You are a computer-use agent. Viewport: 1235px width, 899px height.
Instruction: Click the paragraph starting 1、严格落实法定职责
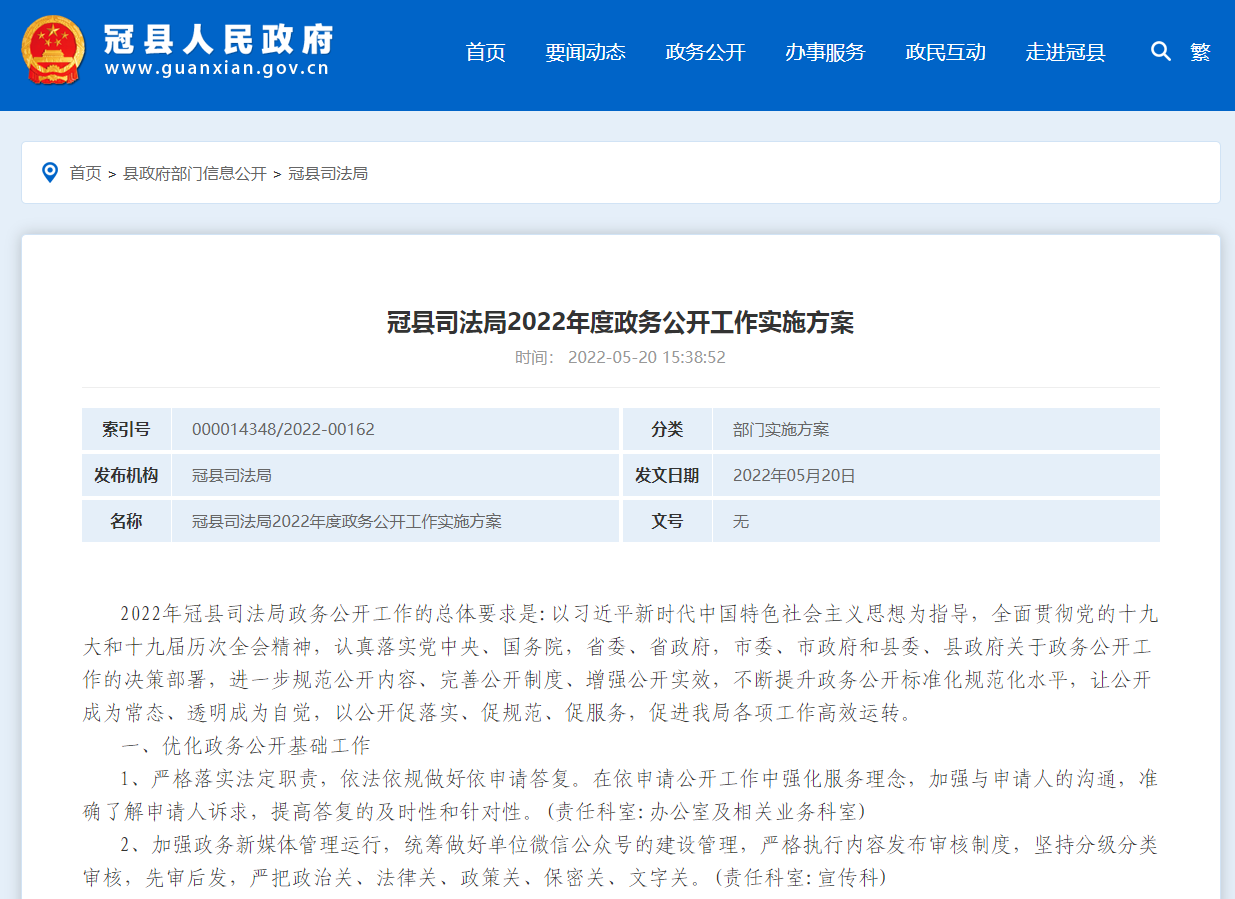tap(620, 794)
